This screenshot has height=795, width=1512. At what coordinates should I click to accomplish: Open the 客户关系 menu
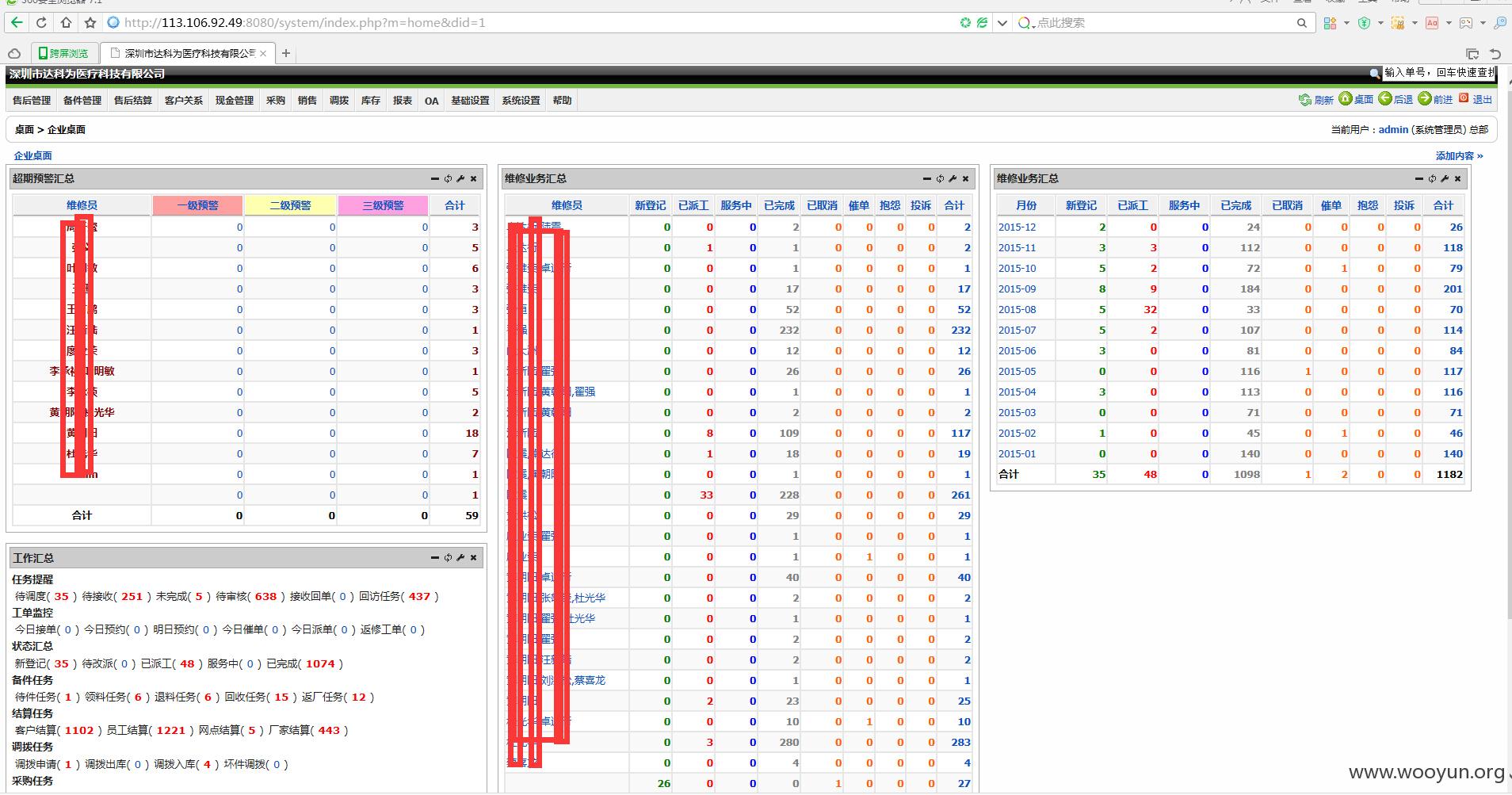tap(184, 101)
